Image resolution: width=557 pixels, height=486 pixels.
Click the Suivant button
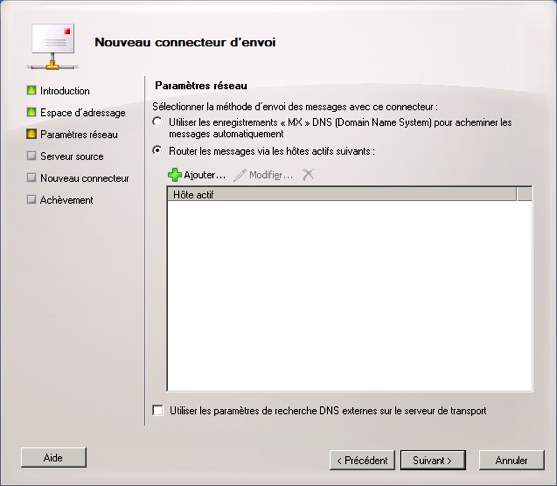point(433,460)
